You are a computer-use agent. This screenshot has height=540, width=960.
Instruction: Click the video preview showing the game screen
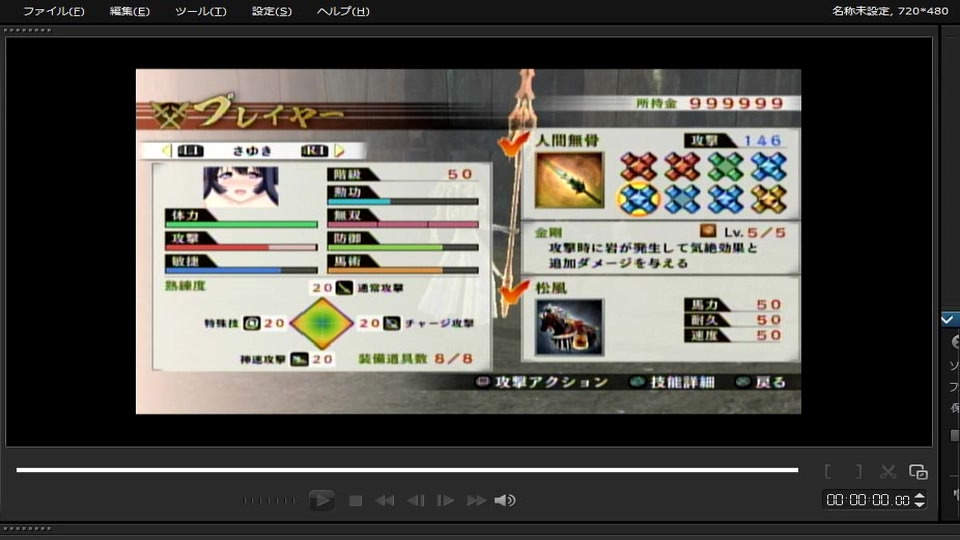coord(468,241)
